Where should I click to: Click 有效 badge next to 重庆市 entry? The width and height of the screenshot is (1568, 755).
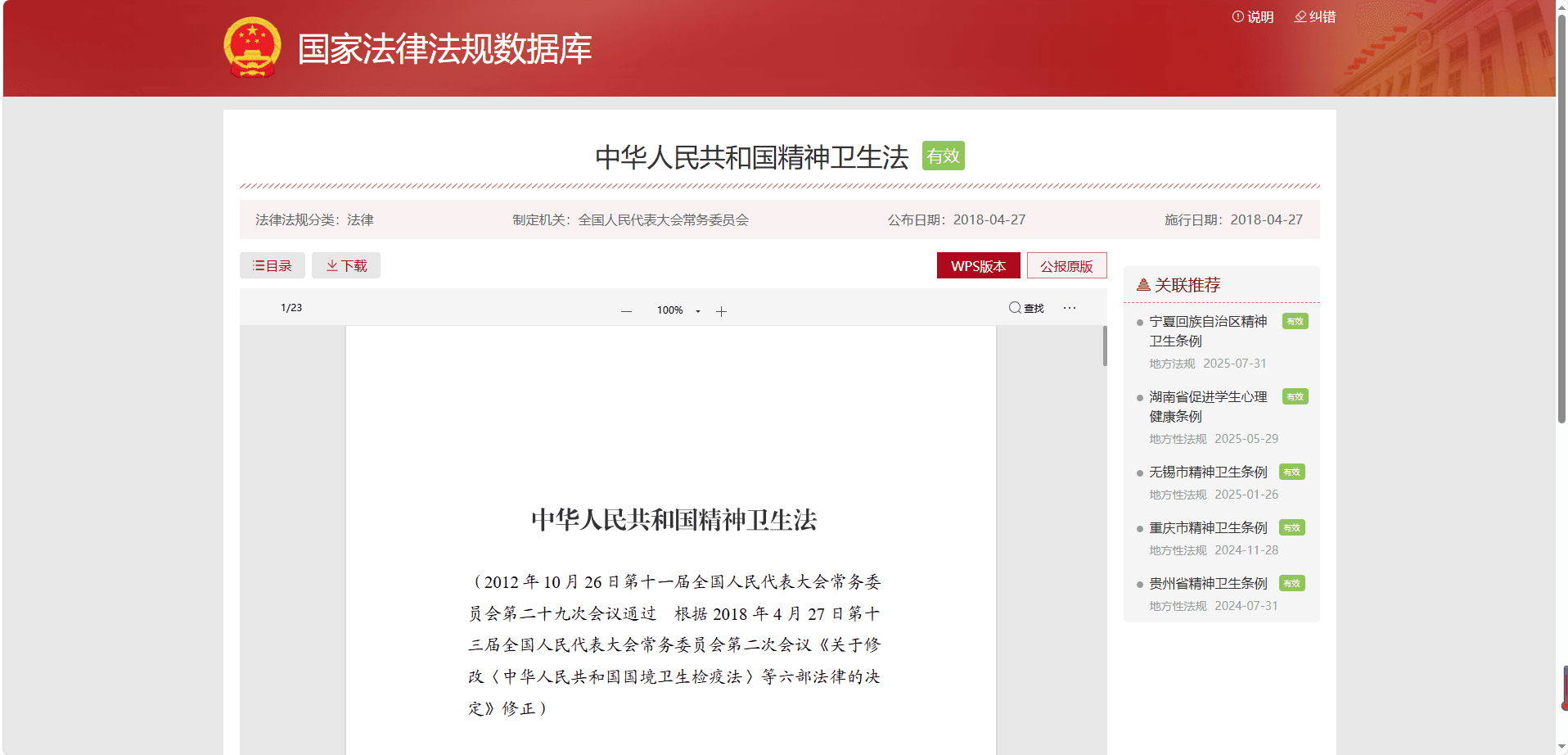[1292, 527]
